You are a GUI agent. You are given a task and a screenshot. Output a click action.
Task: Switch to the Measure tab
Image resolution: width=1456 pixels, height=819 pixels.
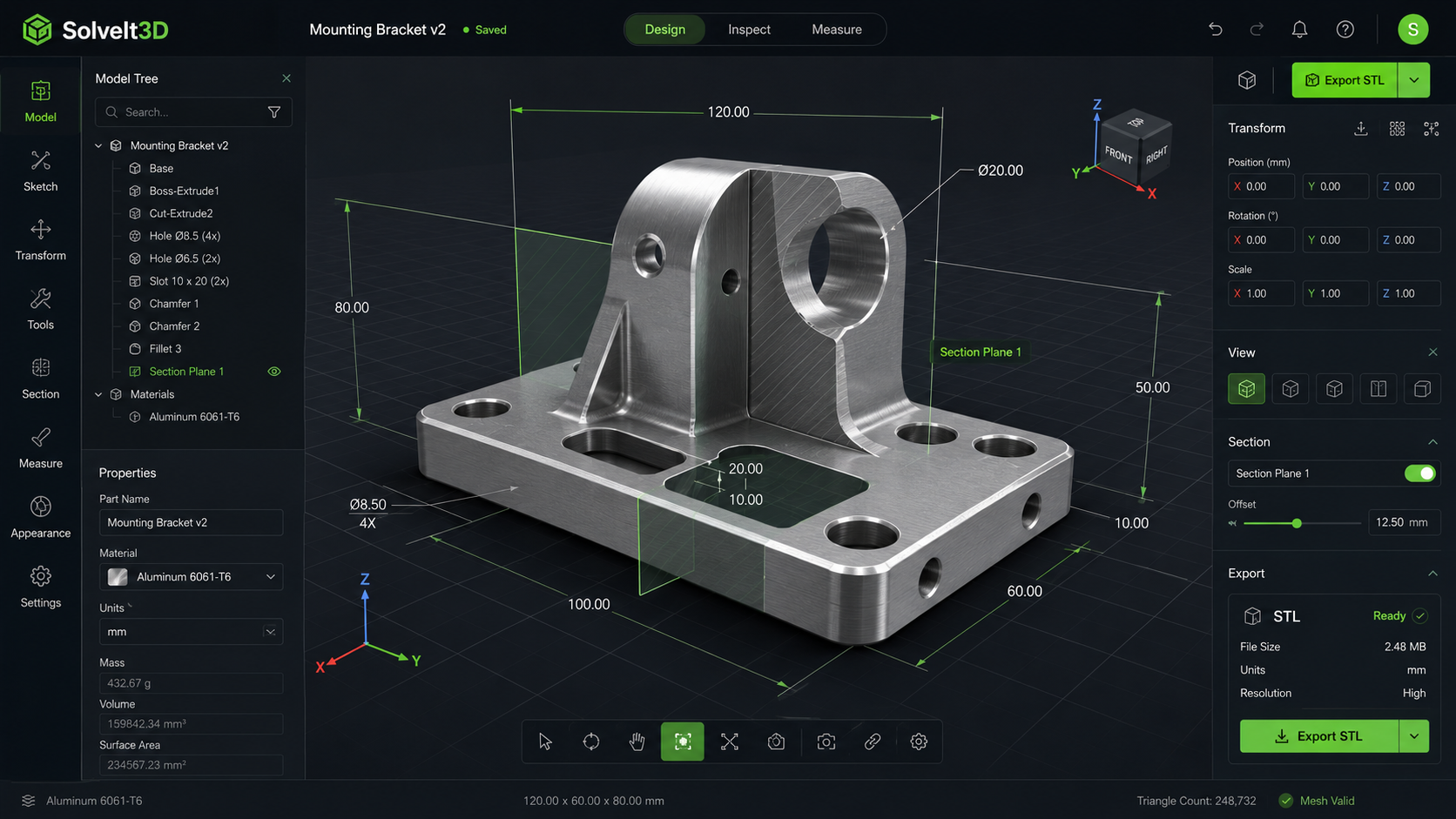[x=836, y=30]
